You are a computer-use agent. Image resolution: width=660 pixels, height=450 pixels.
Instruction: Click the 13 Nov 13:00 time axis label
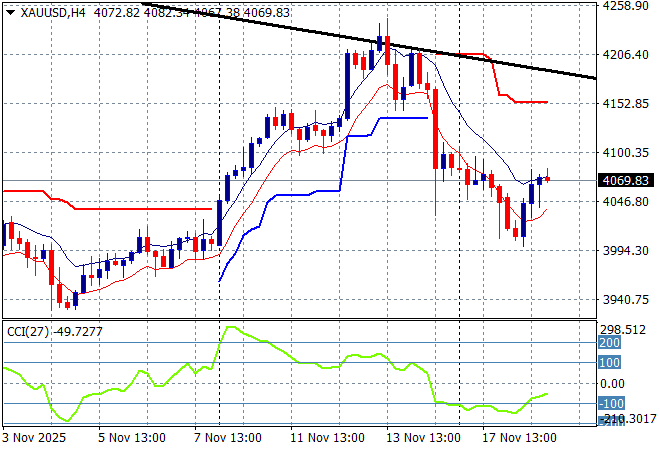[x=423, y=438]
